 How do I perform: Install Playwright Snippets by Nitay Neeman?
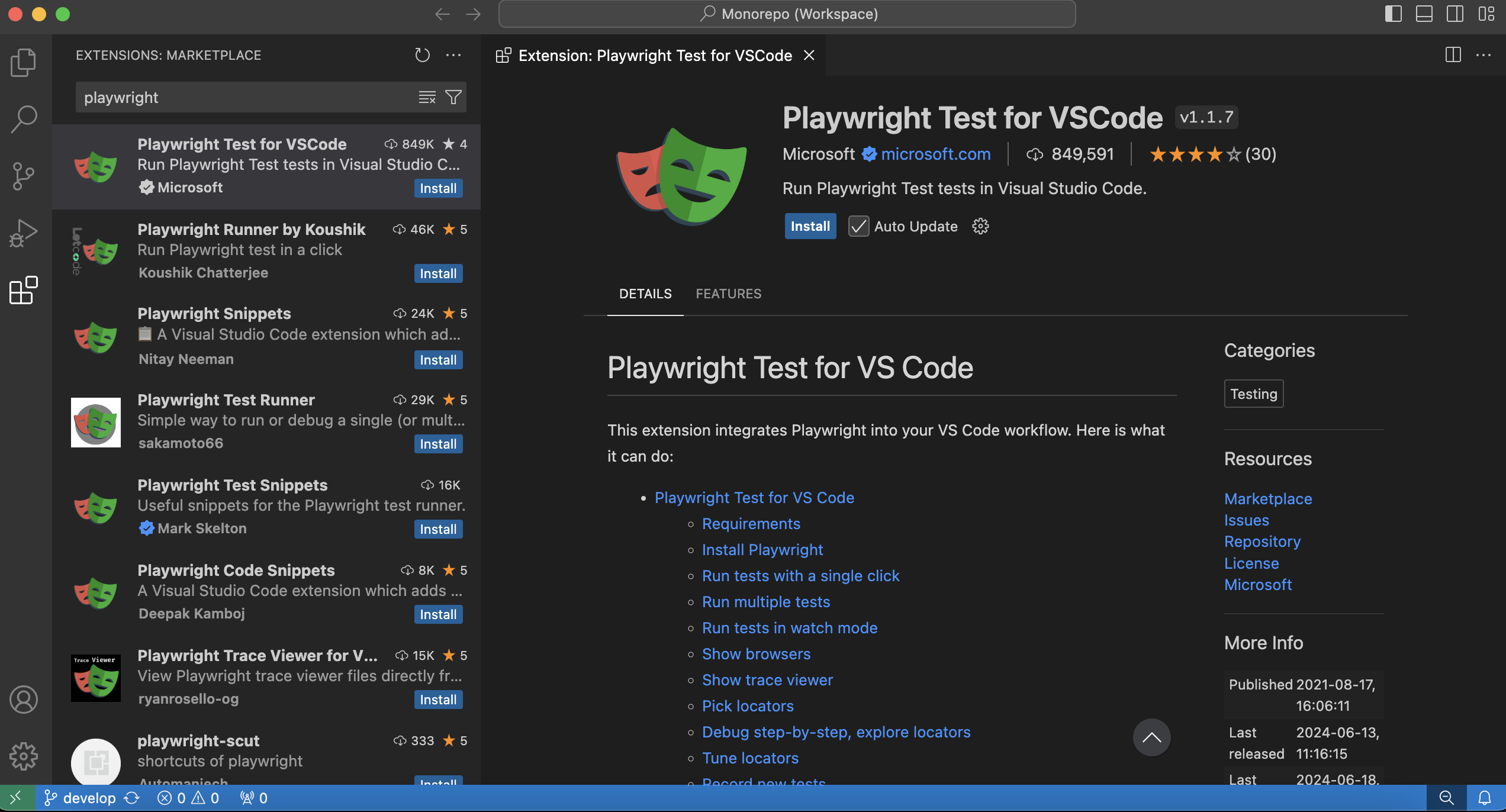pyautogui.click(x=438, y=360)
